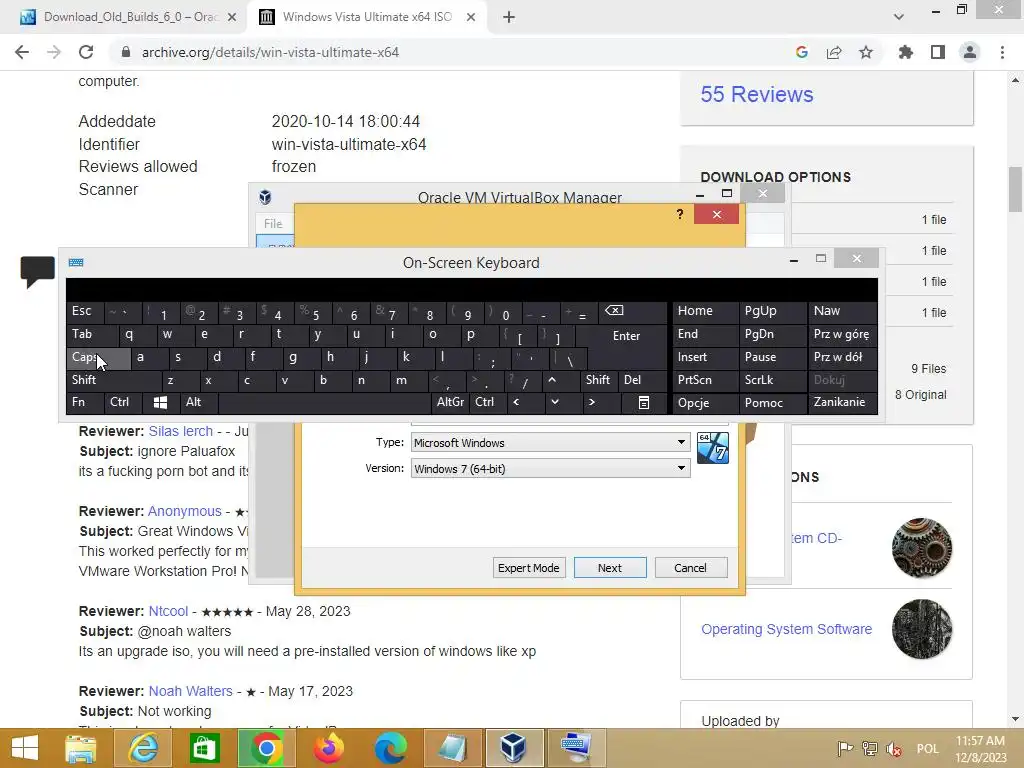This screenshot has height=768, width=1024.
Task: Open Microsoft Edge from the taskbar
Action: click(x=391, y=748)
